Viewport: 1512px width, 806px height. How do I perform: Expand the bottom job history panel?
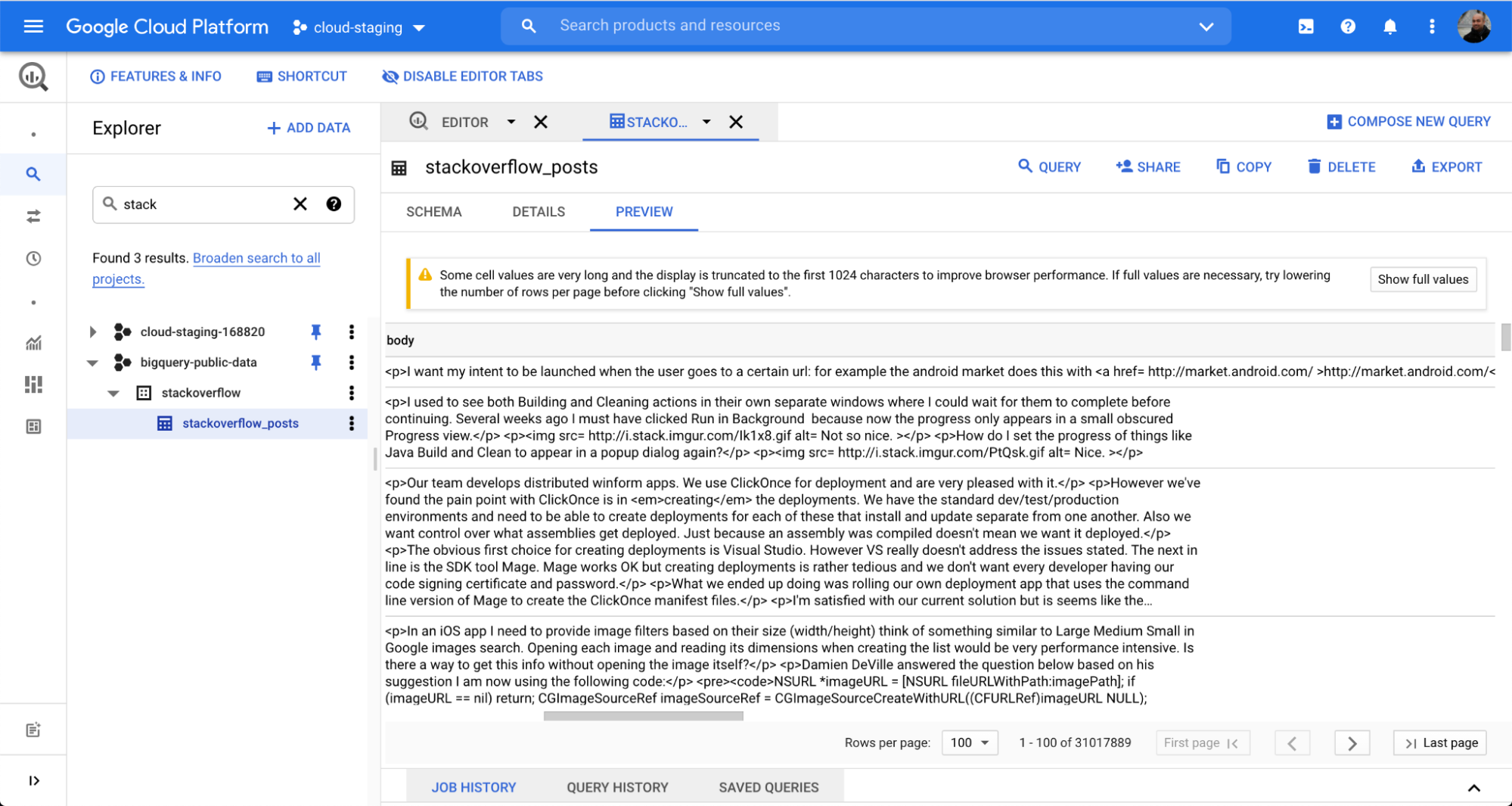[x=1474, y=788]
